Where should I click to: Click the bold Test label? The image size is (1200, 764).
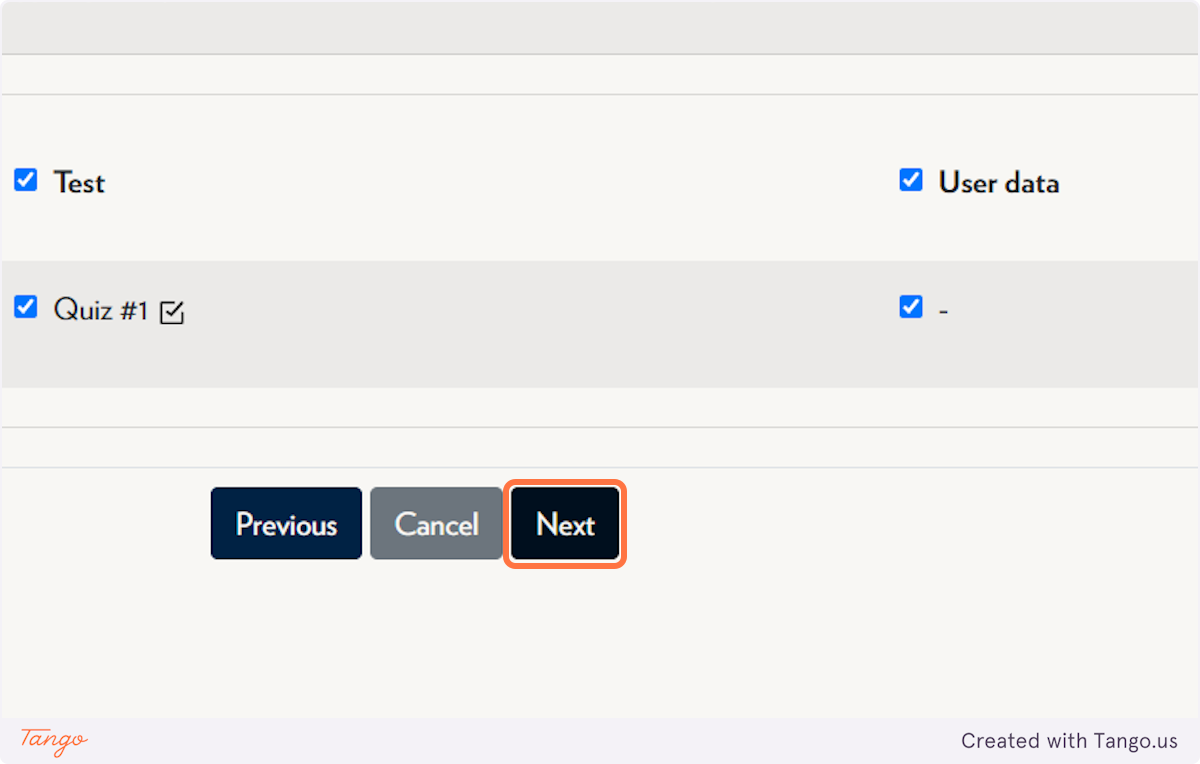[x=79, y=183]
